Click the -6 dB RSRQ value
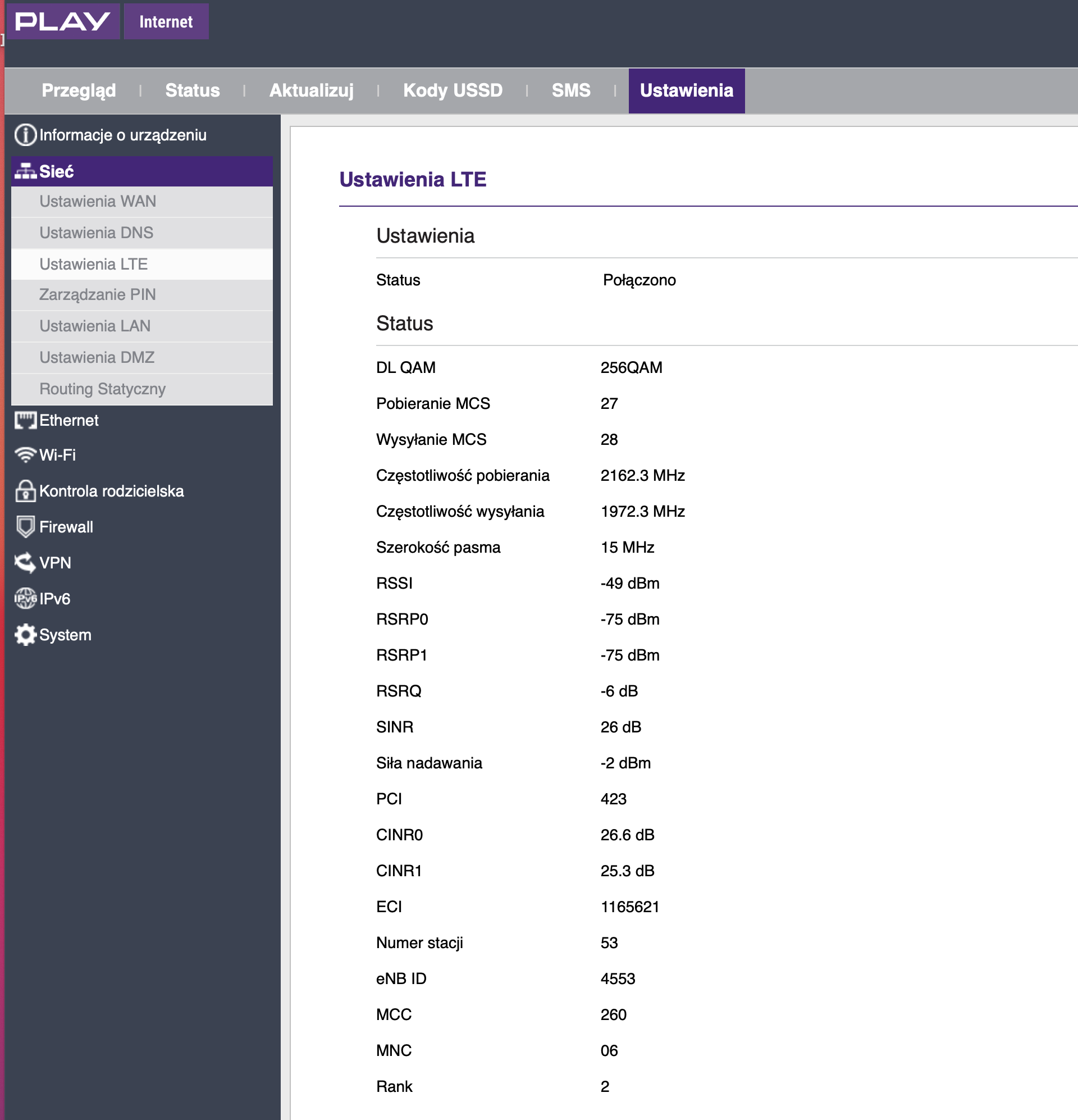 point(619,691)
